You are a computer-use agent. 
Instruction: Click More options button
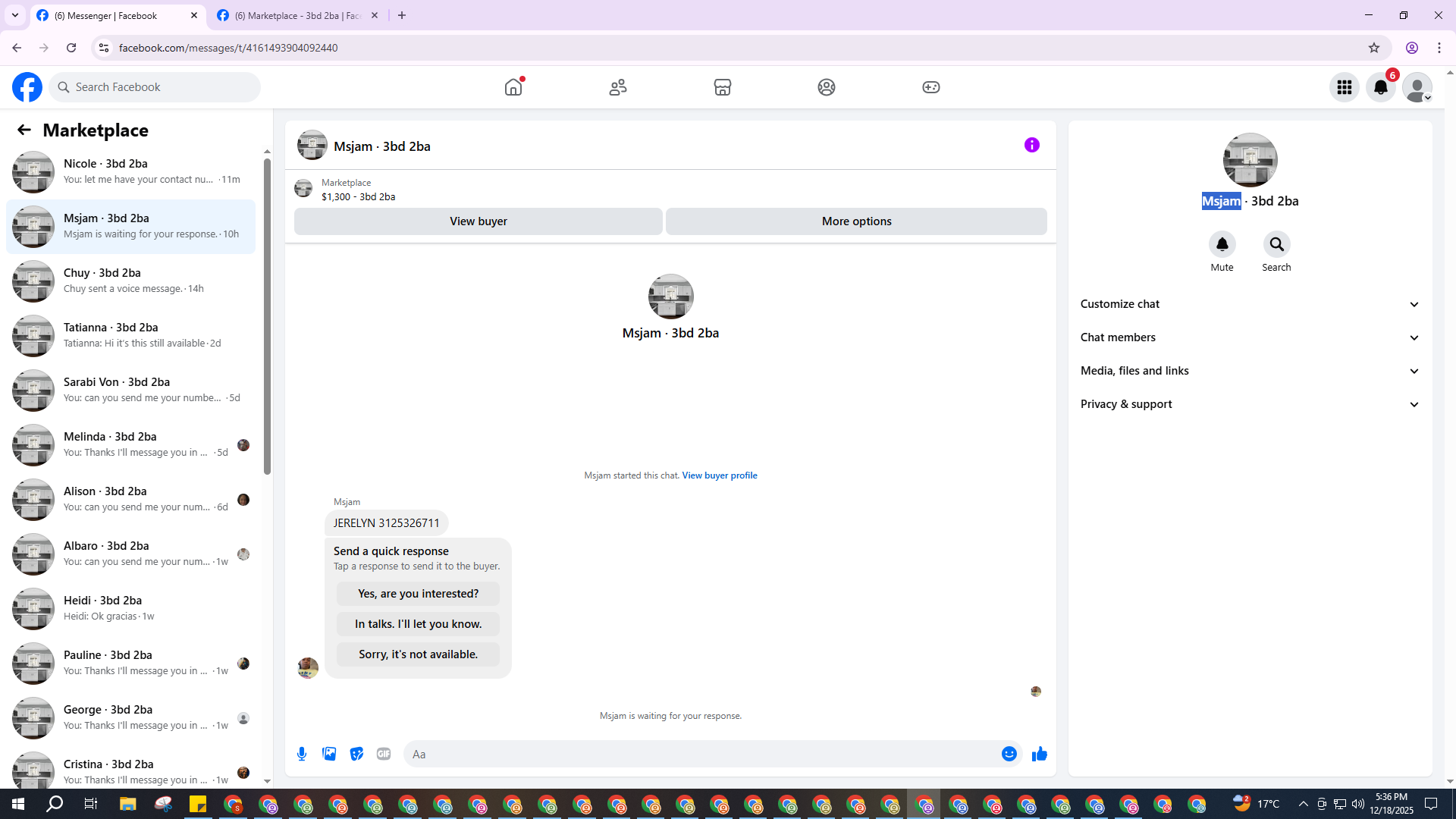[857, 221]
